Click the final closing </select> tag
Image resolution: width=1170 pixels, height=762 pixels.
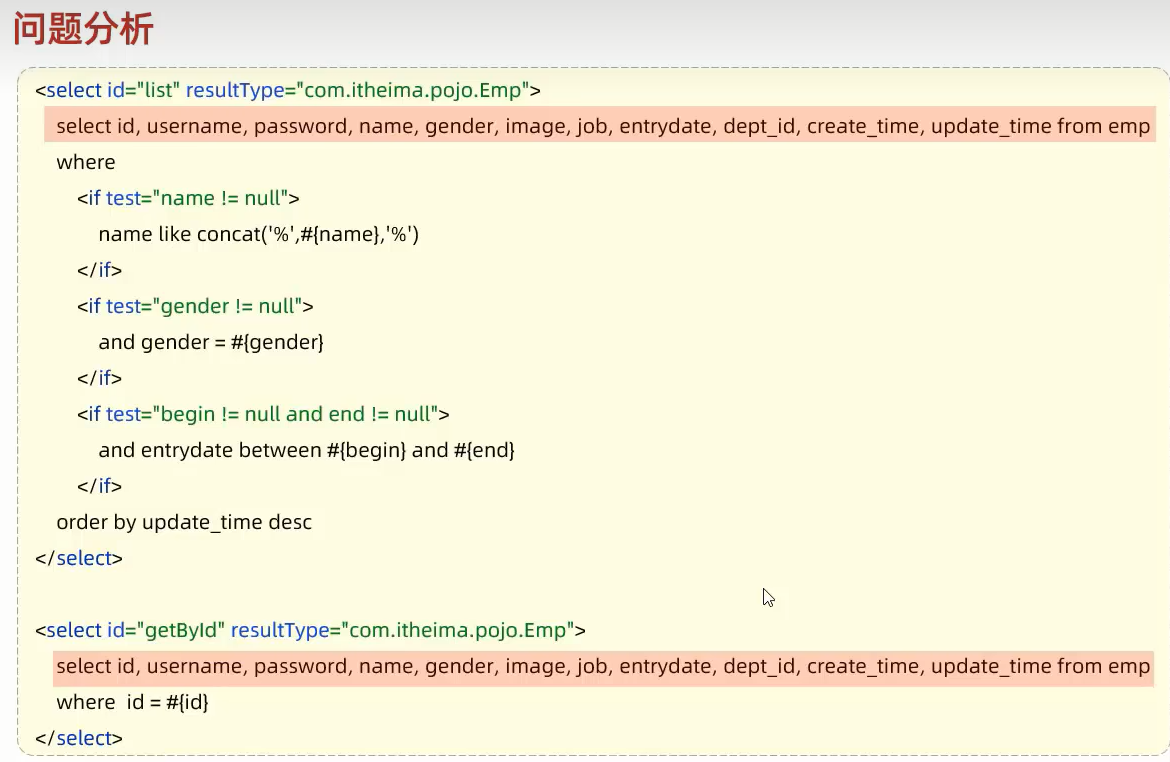[x=78, y=737]
